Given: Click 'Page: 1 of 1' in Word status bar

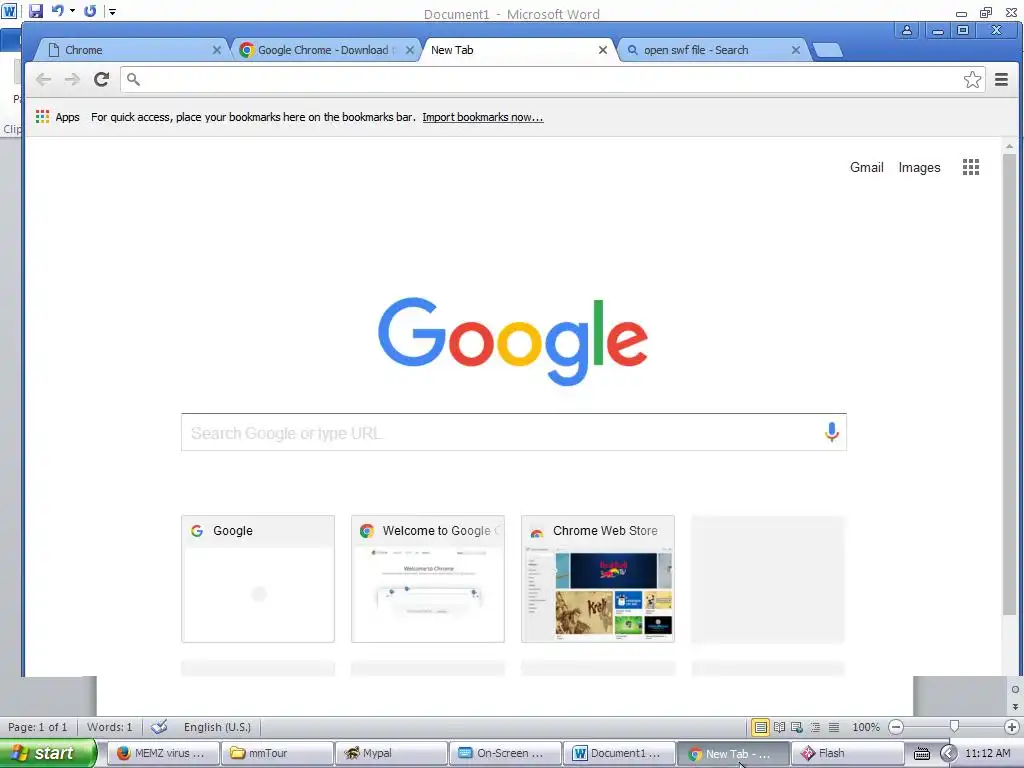Looking at the screenshot, I should tap(37, 727).
